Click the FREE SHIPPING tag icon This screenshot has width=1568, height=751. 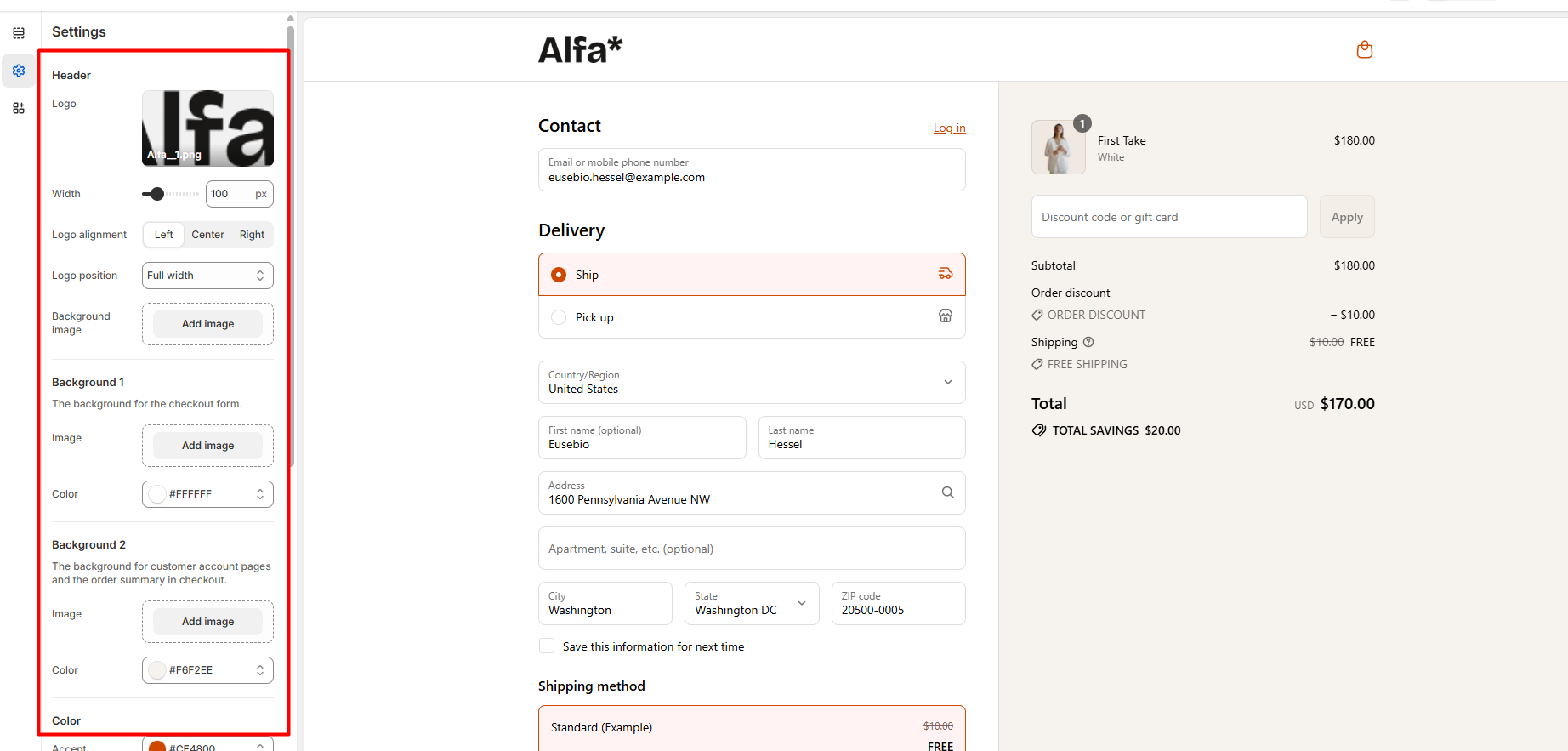1037,364
